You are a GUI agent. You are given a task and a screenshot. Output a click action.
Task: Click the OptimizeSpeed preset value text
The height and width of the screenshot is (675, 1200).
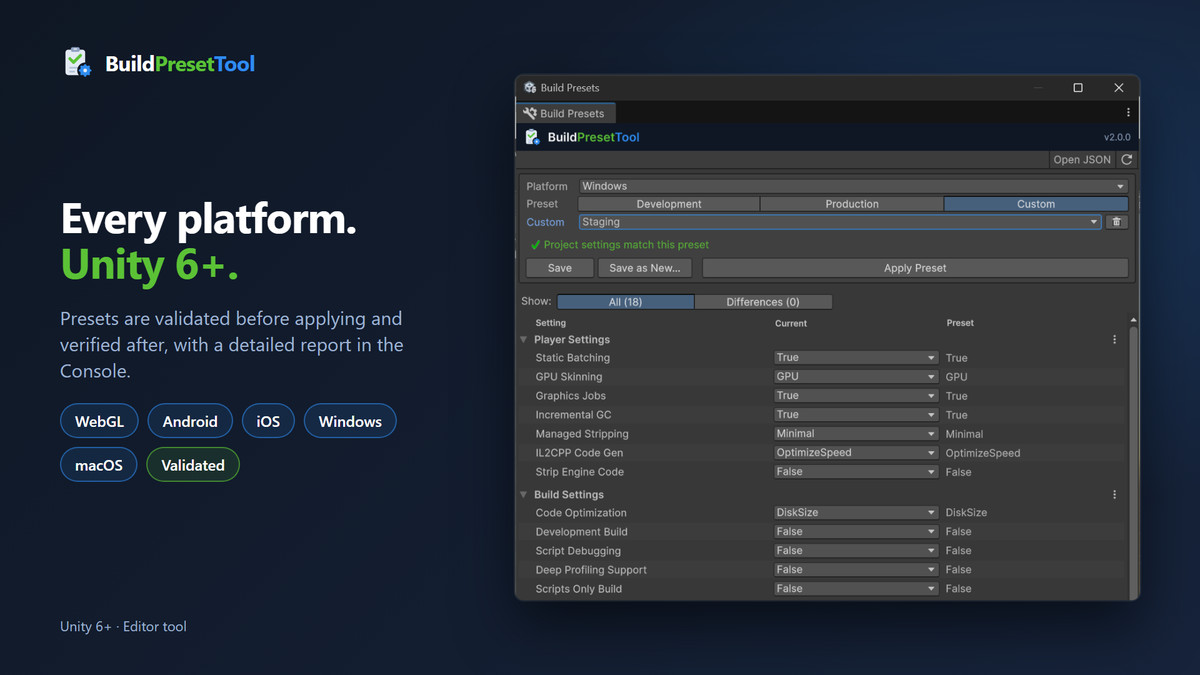point(983,453)
